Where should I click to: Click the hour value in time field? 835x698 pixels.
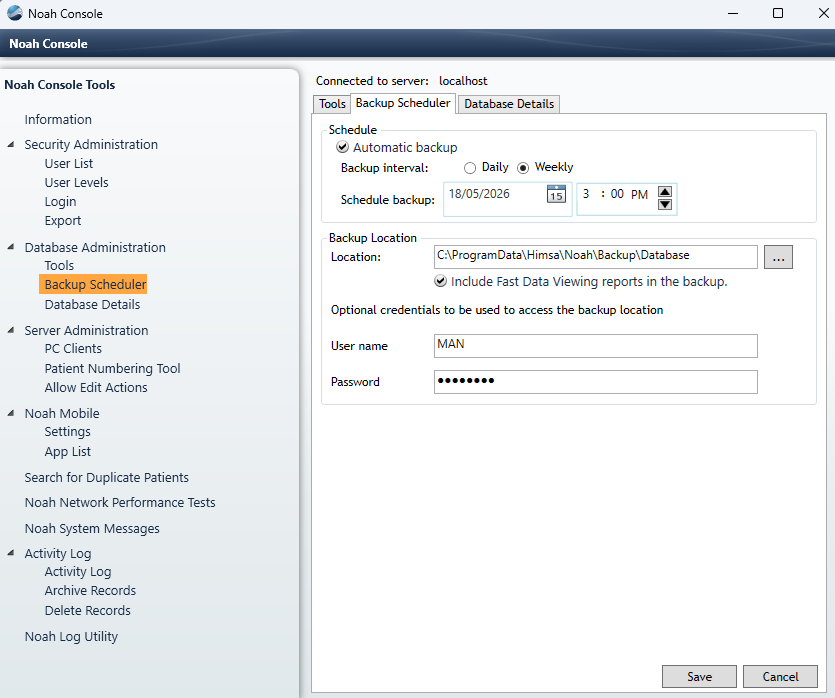pos(586,194)
